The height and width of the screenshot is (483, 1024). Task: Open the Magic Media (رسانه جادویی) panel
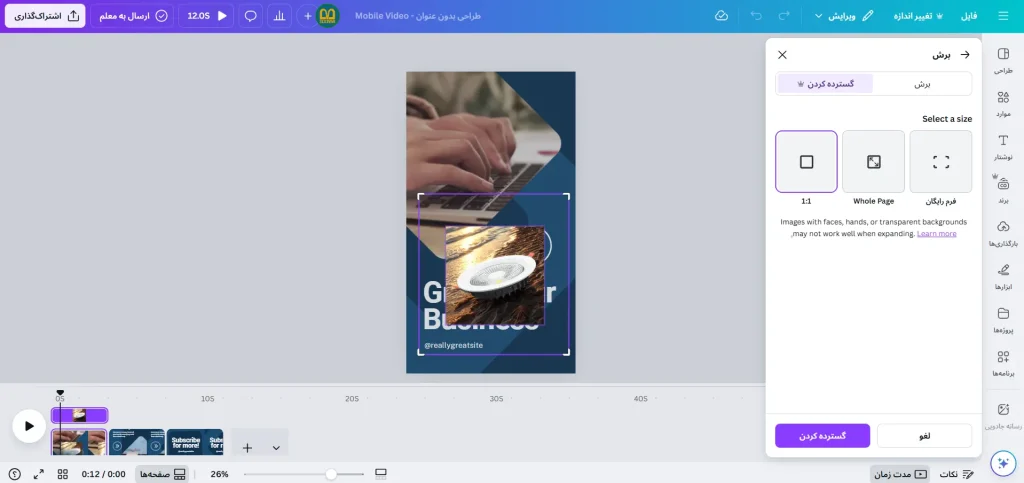(1003, 416)
